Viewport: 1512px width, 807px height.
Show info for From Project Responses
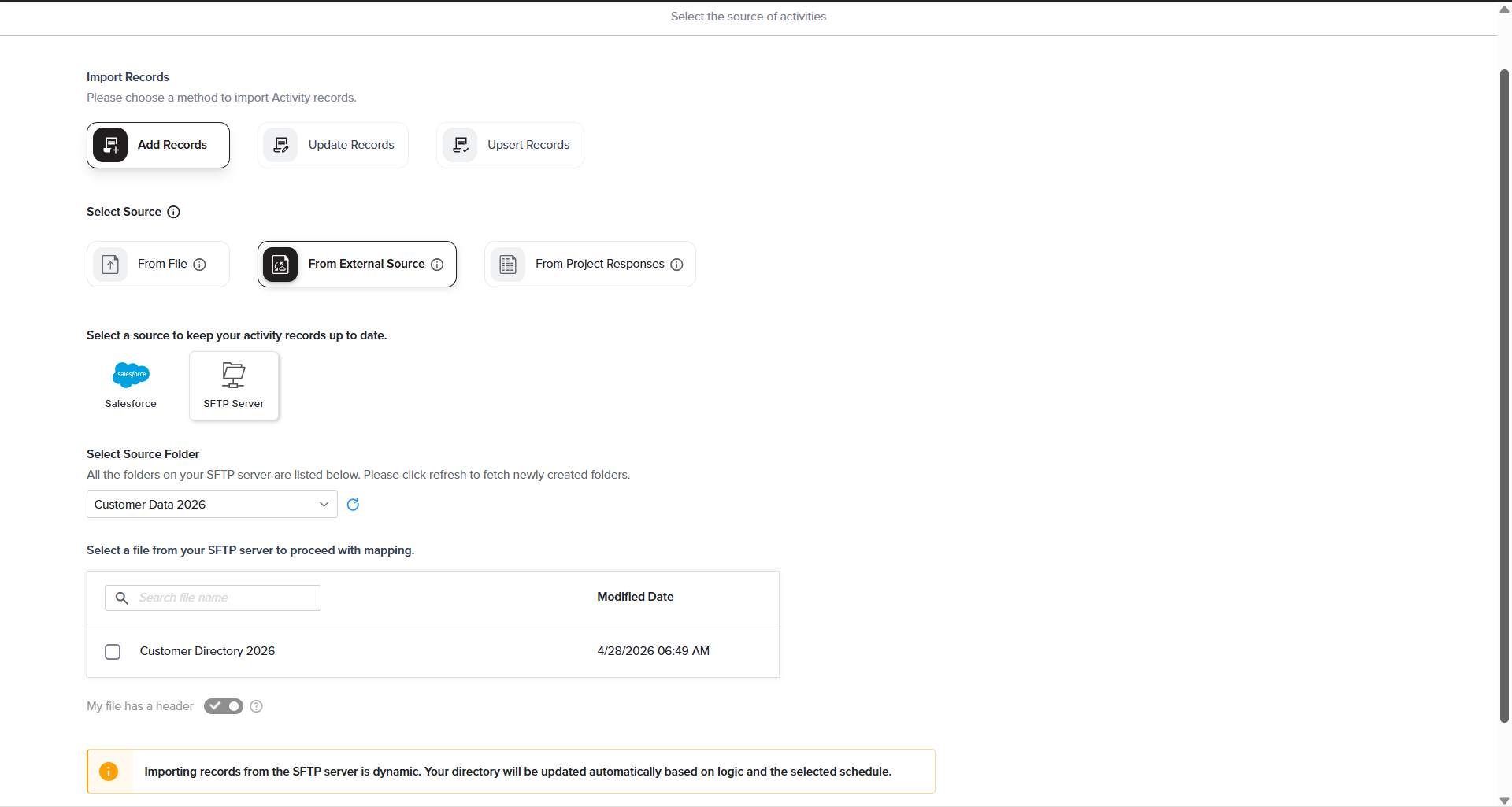[676, 265]
